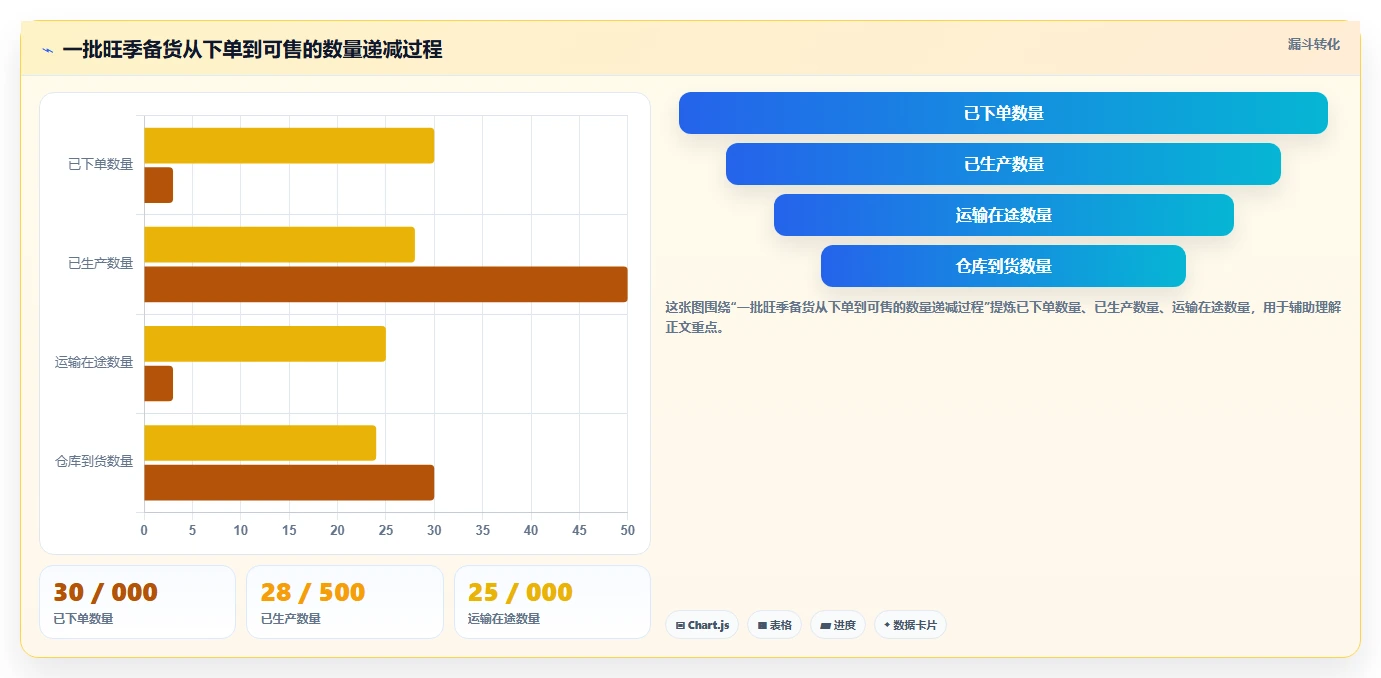Click the x-axis tick label 45

579,530
